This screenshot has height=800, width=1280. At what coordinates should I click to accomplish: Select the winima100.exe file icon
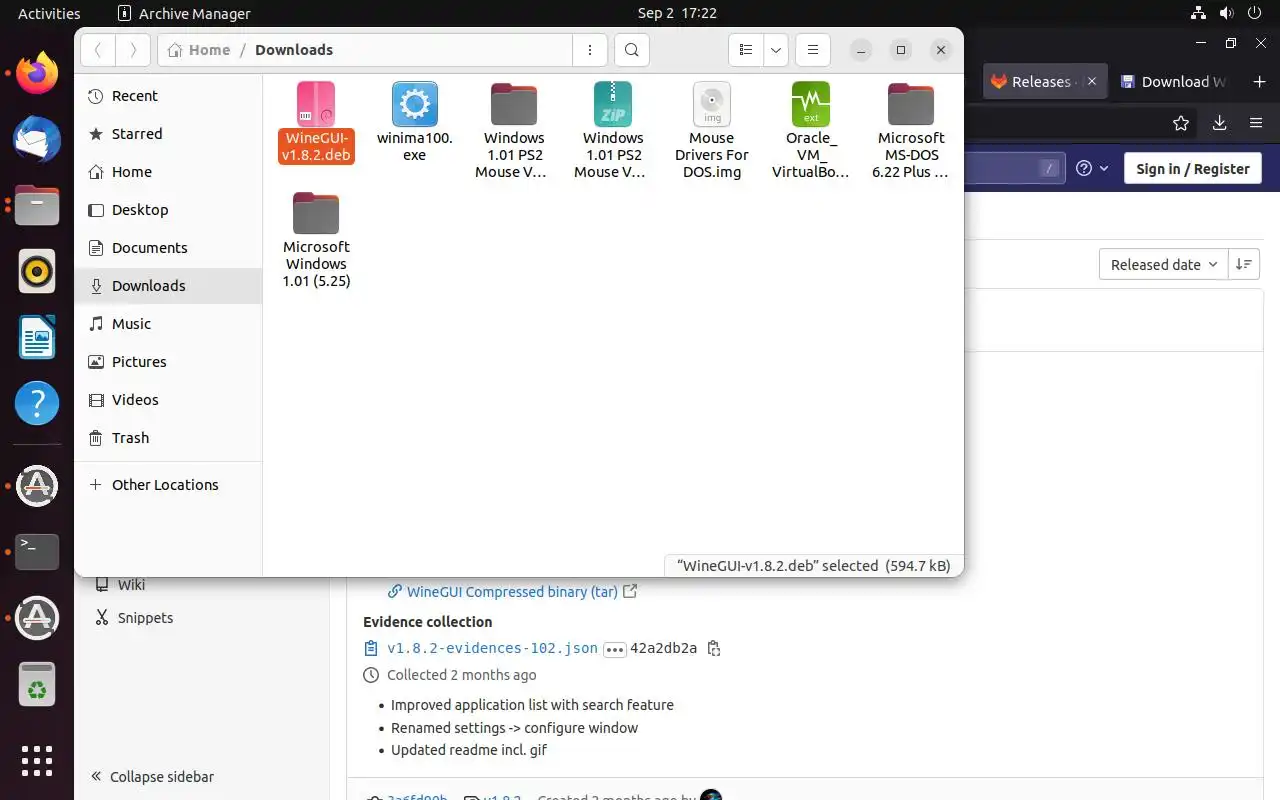[415, 104]
